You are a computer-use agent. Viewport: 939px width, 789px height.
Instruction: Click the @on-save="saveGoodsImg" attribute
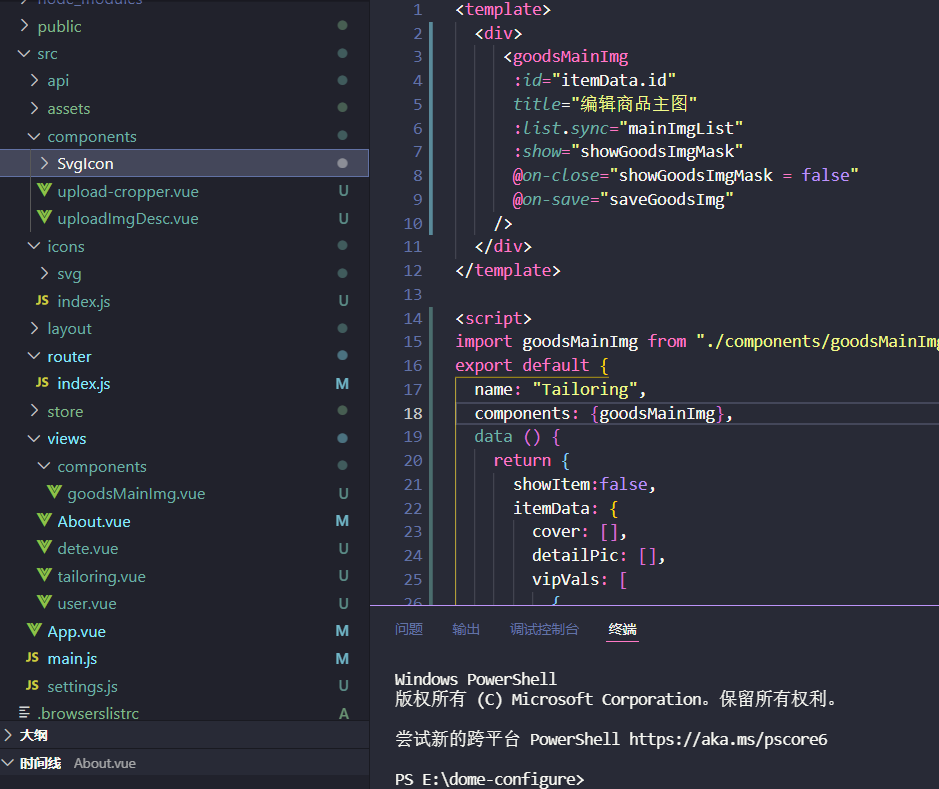tap(623, 199)
